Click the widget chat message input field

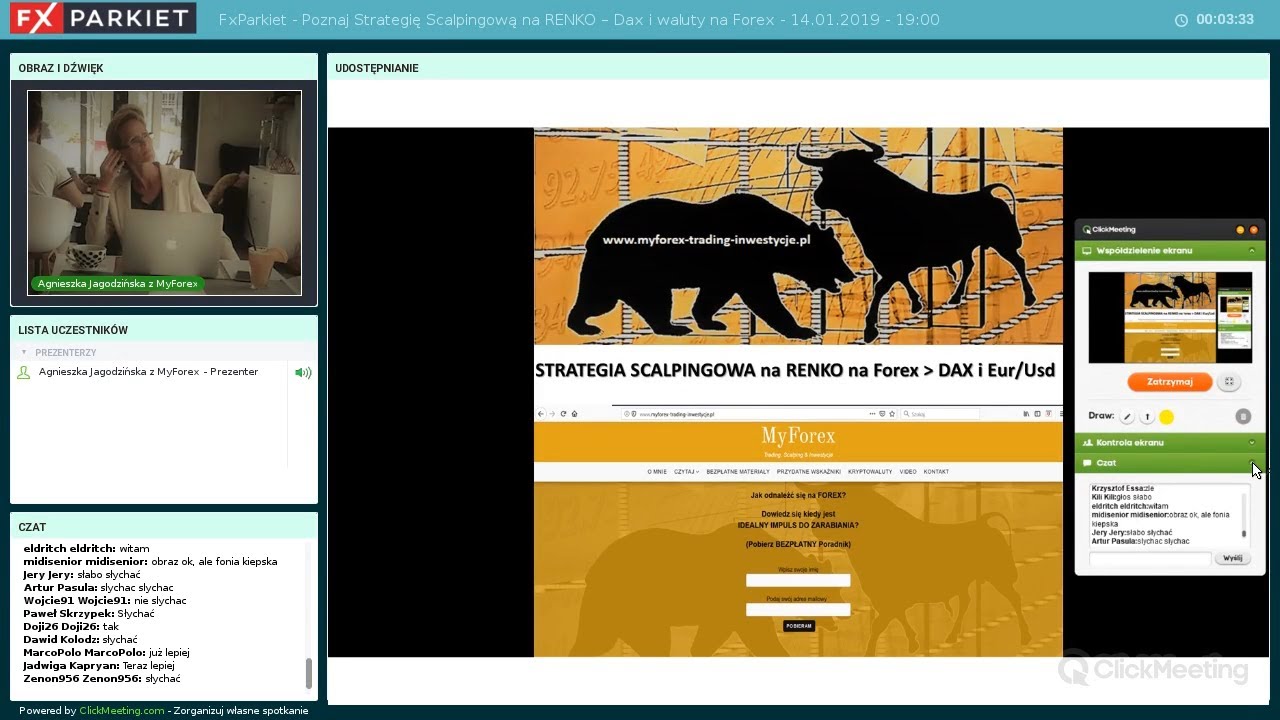(1150, 558)
